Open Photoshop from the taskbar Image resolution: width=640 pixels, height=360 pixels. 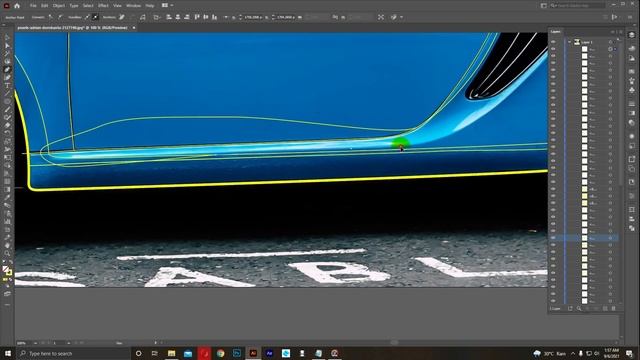coord(237,353)
